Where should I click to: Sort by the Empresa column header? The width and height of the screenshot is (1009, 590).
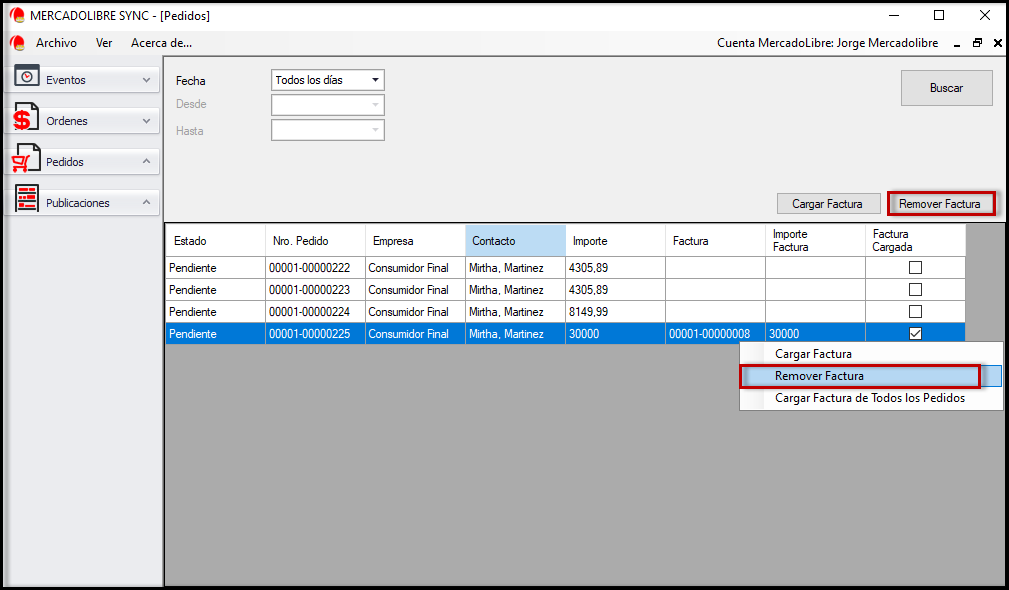(x=415, y=241)
